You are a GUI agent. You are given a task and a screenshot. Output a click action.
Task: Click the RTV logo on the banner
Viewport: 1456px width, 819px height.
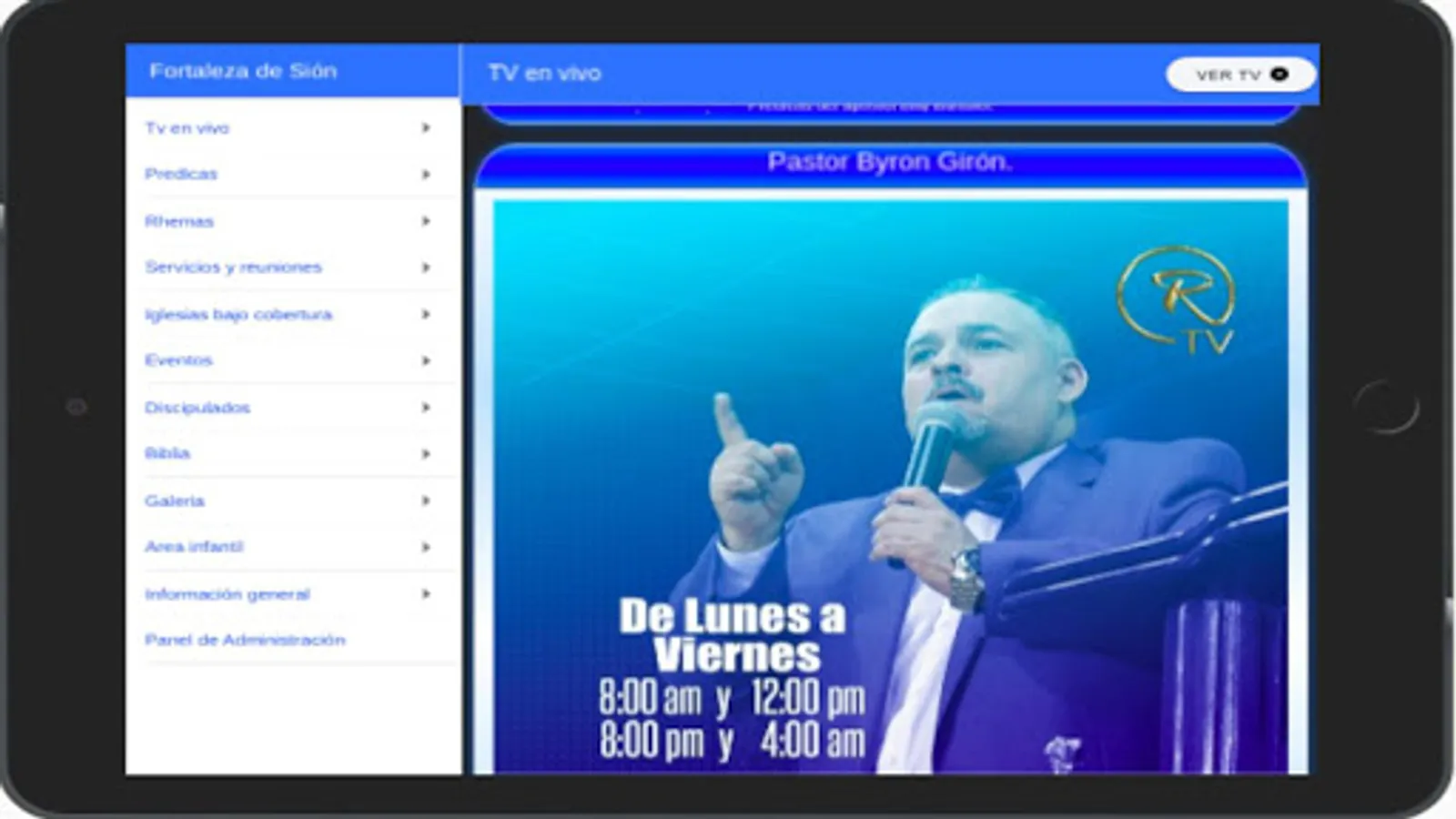[x=1178, y=299]
